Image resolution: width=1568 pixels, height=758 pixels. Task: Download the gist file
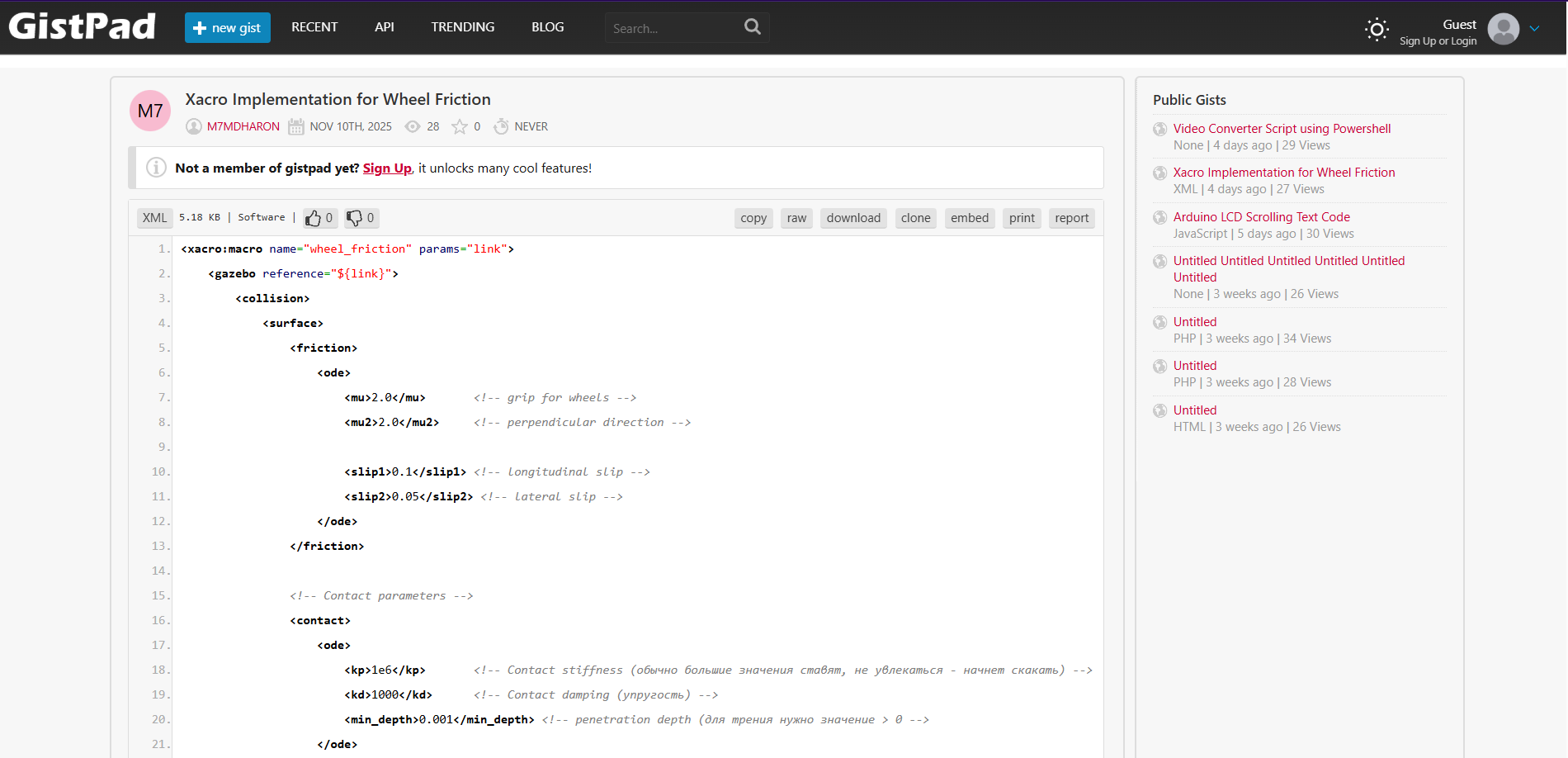click(852, 217)
